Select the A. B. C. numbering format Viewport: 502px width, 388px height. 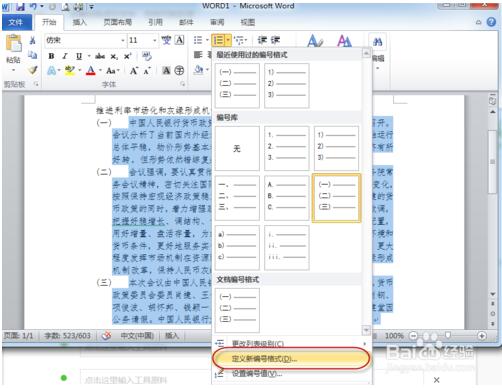click(x=286, y=198)
